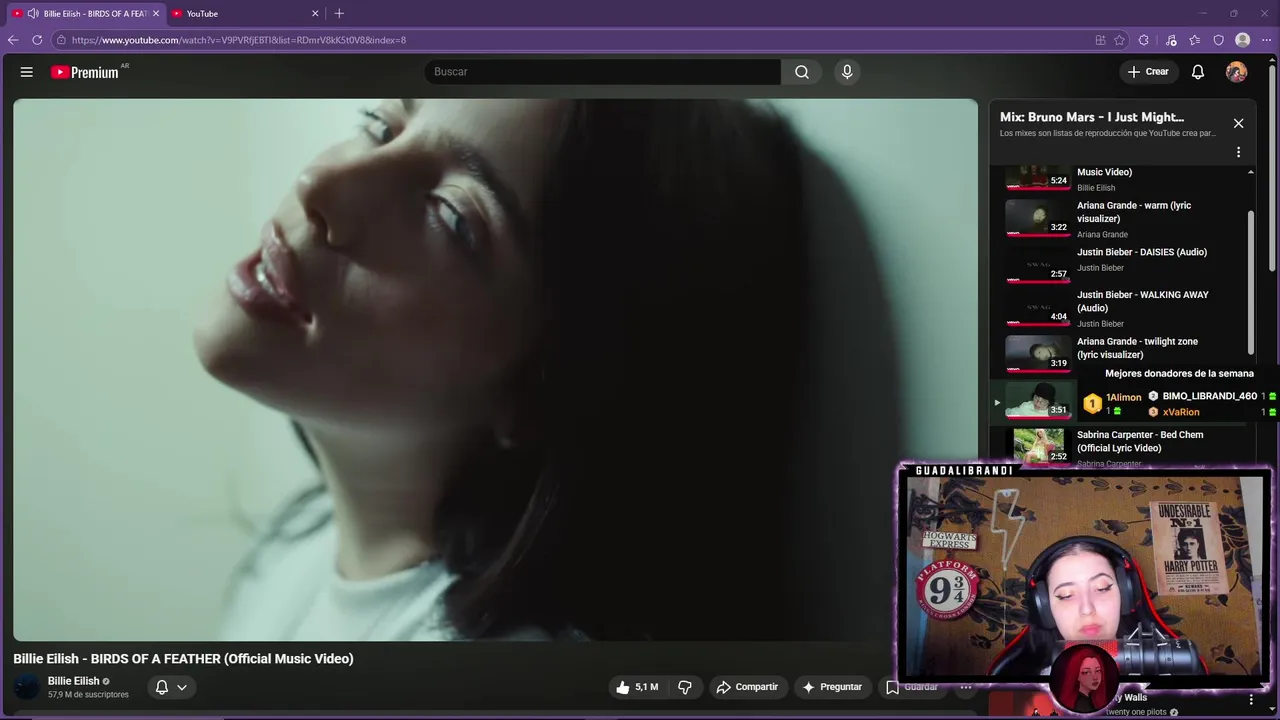The width and height of the screenshot is (1280, 720).
Task: Open the media control music note icon
Action: pos(1171,40)
